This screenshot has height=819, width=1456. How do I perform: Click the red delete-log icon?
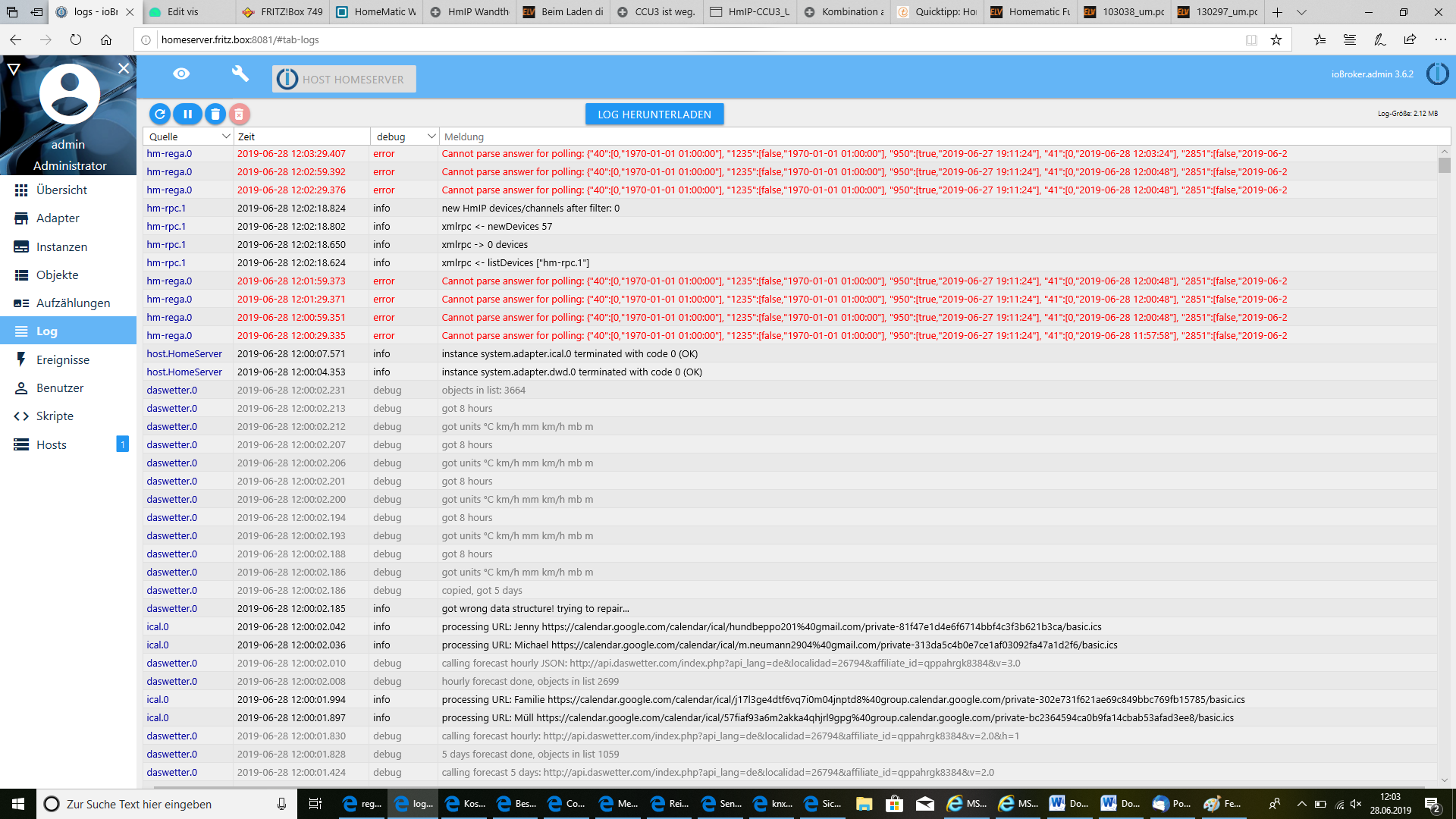(x=239, y=115)
